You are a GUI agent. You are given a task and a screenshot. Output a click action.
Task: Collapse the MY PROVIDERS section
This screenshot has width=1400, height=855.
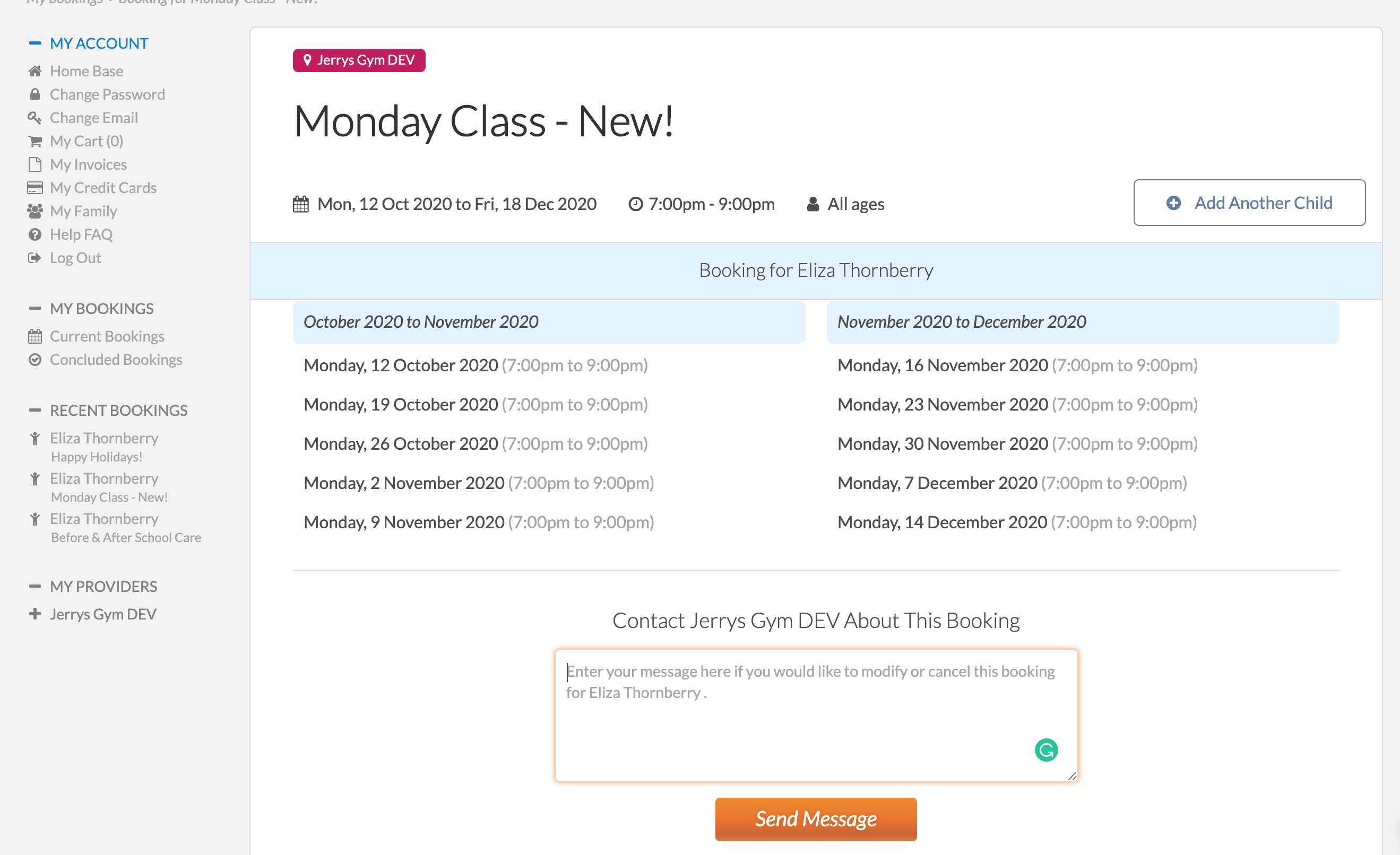34,586
